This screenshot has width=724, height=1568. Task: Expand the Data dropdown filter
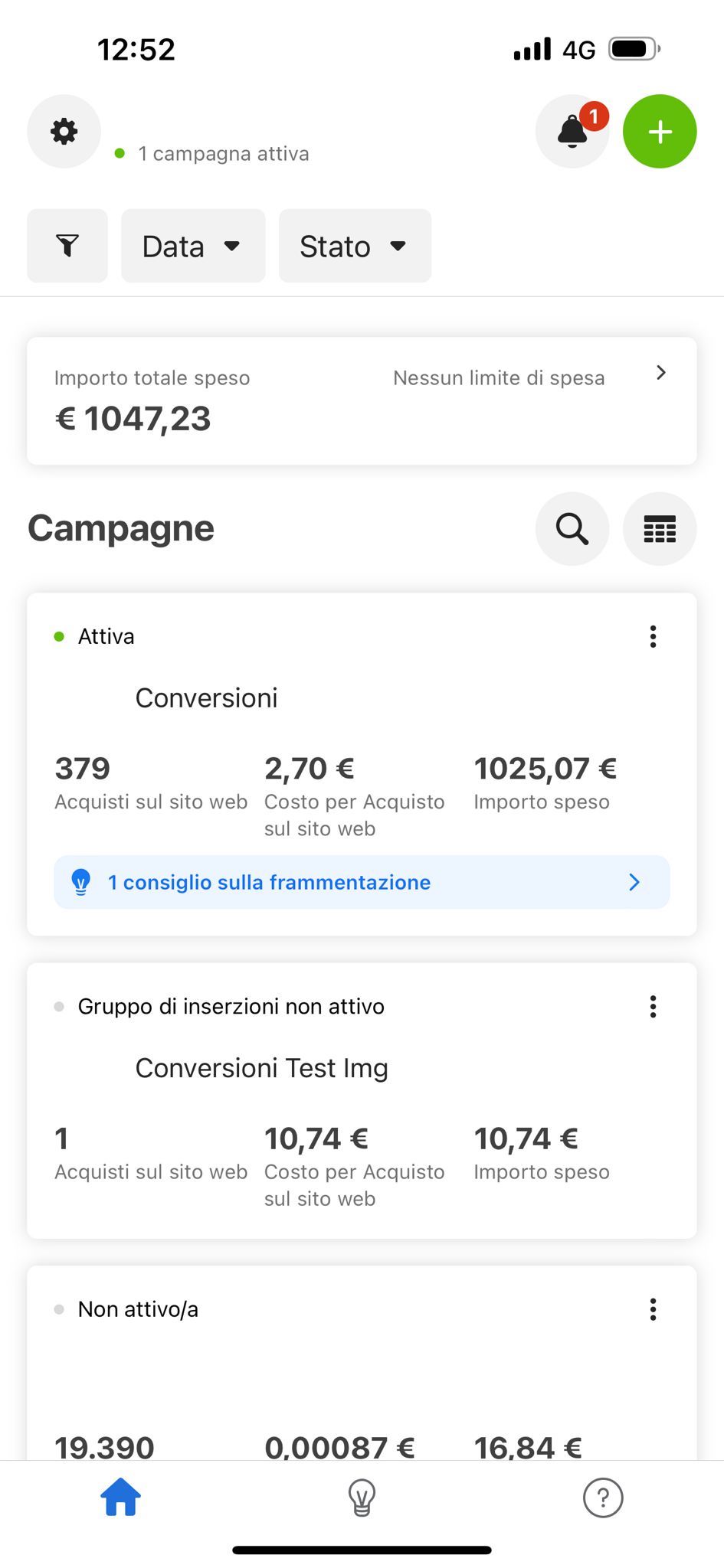193,246
